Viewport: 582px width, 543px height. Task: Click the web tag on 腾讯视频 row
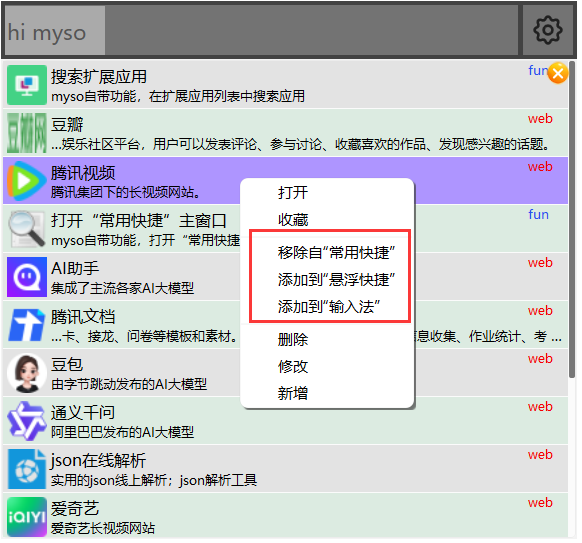click(x=540, y=167)
